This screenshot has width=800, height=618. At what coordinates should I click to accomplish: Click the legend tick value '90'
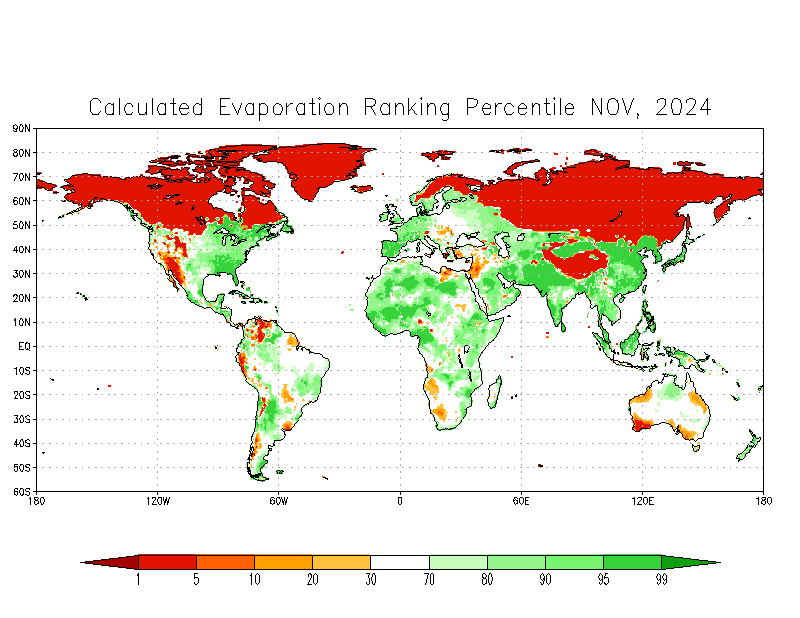click(x=545, y=580)
